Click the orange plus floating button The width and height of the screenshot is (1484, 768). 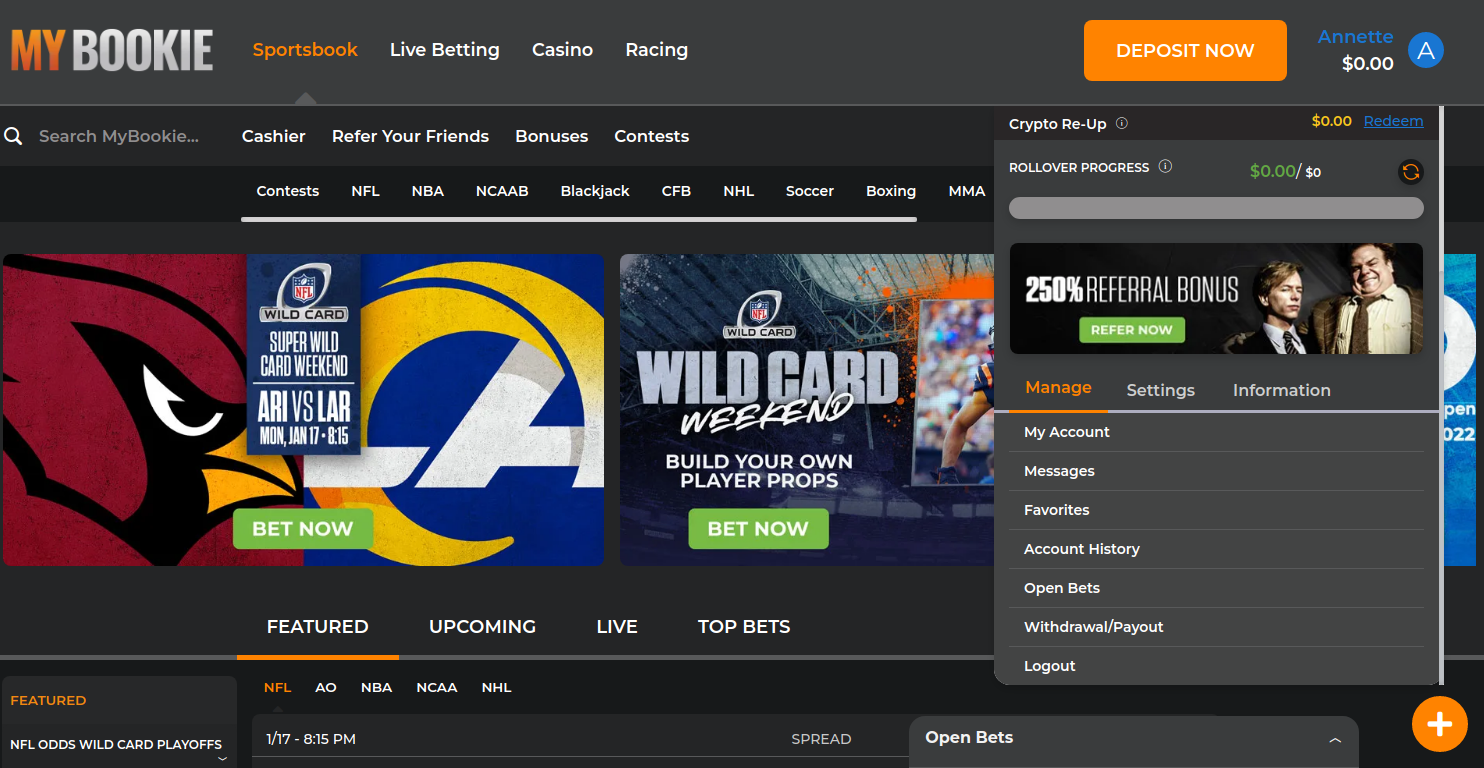pos(1440,723)
